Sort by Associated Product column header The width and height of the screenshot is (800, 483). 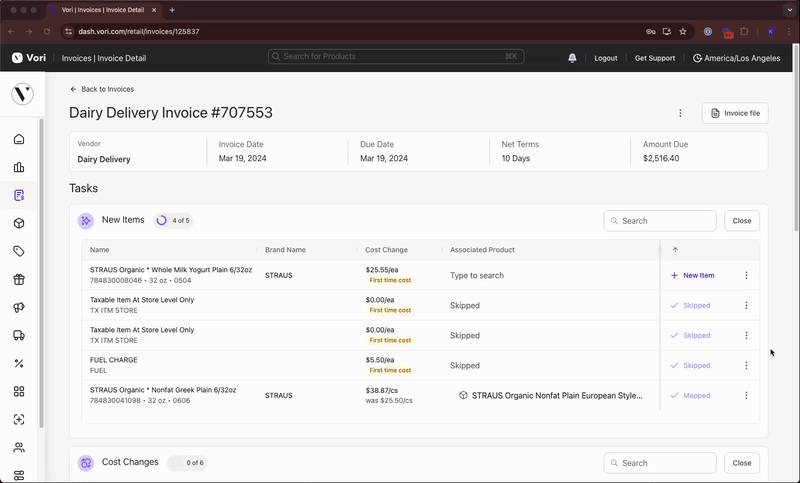pos(482,250)
